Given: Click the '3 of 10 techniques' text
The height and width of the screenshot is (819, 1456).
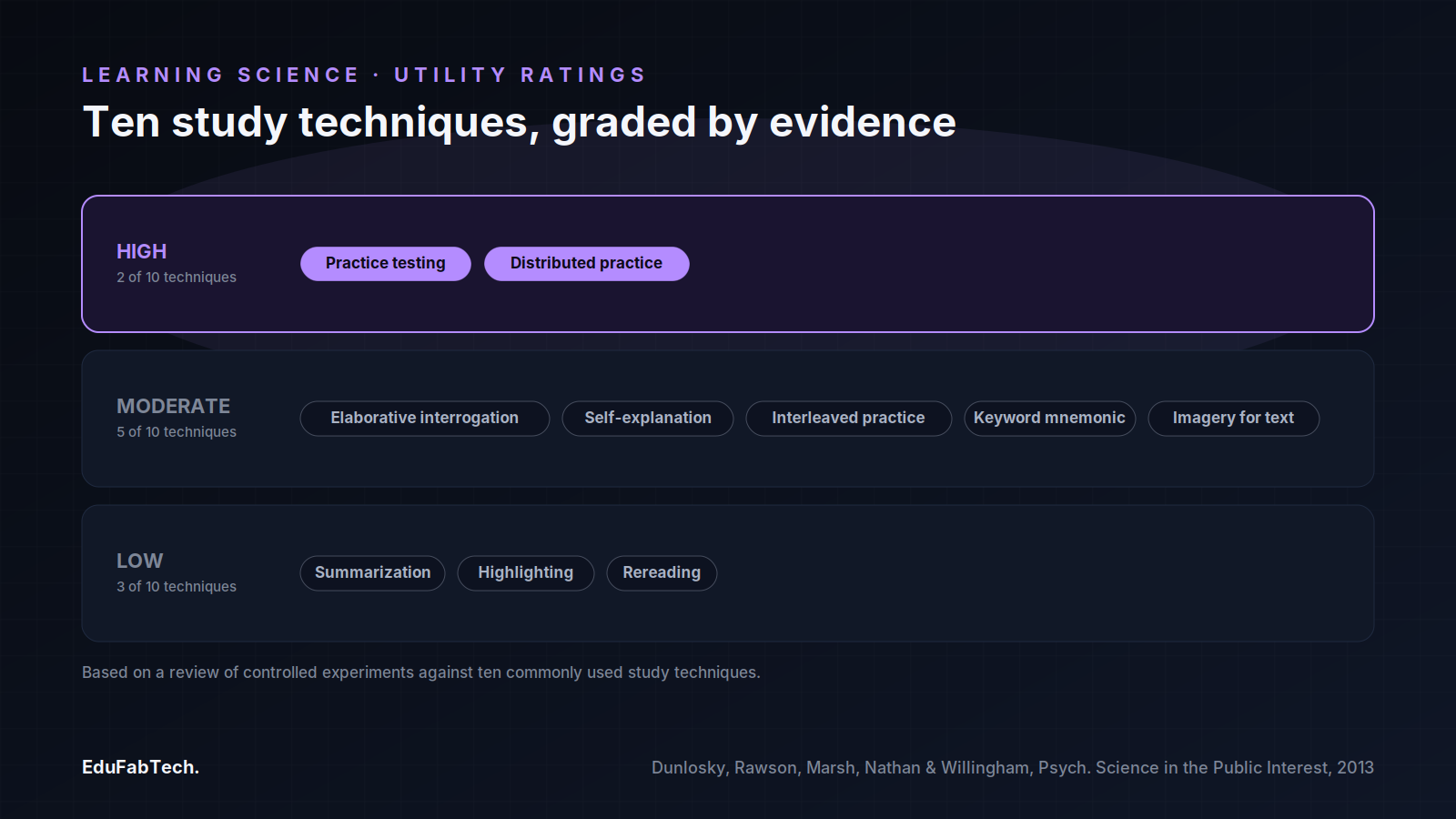Looking at the screenshot, I should (177, 587).
